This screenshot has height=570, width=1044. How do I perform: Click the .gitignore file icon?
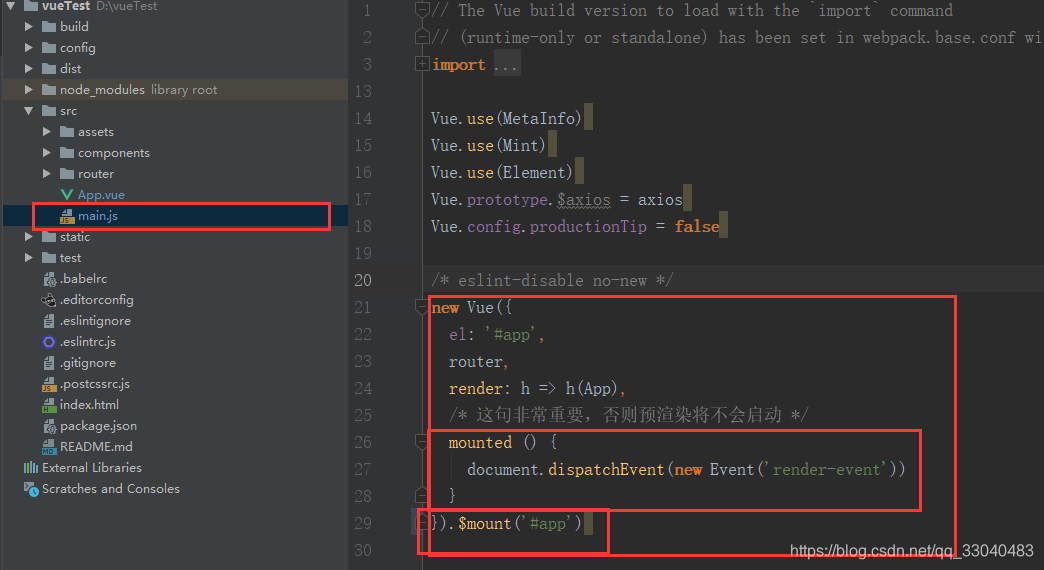point(49,363)
